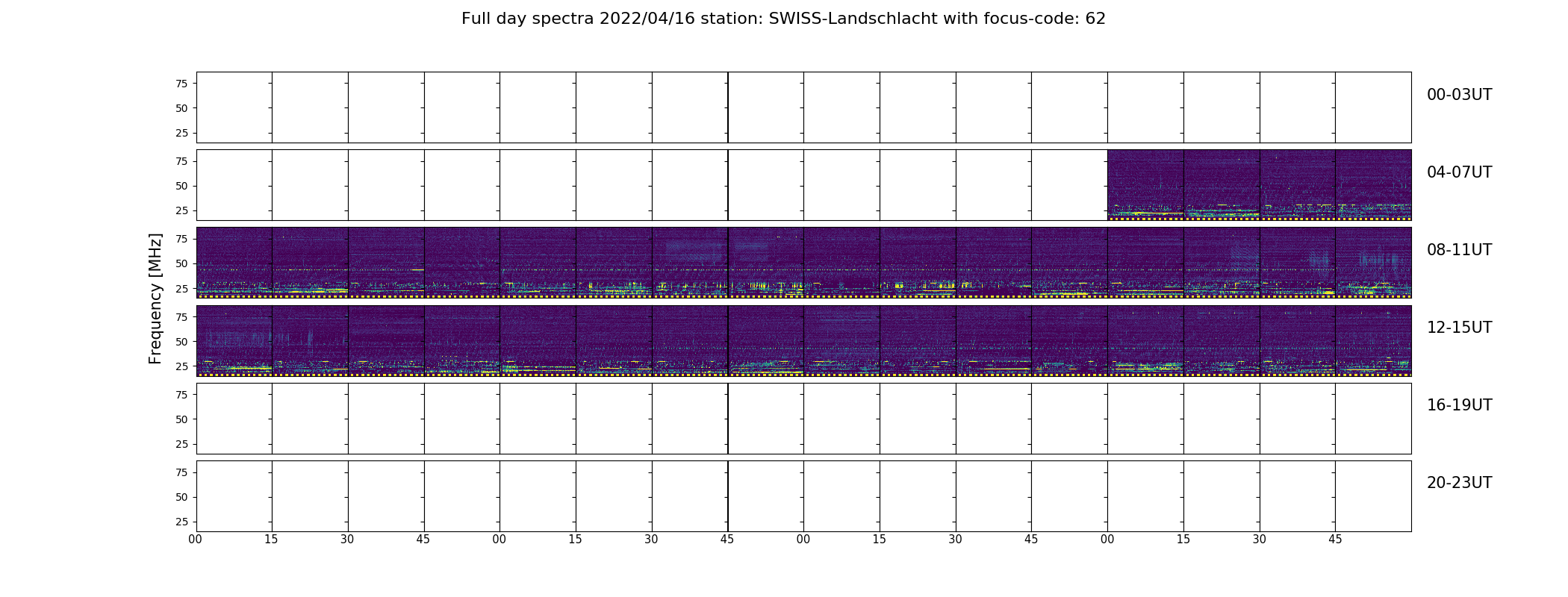1568x597 pixels.
Task: Click the 20-23UT row label
Action: 1459,483
